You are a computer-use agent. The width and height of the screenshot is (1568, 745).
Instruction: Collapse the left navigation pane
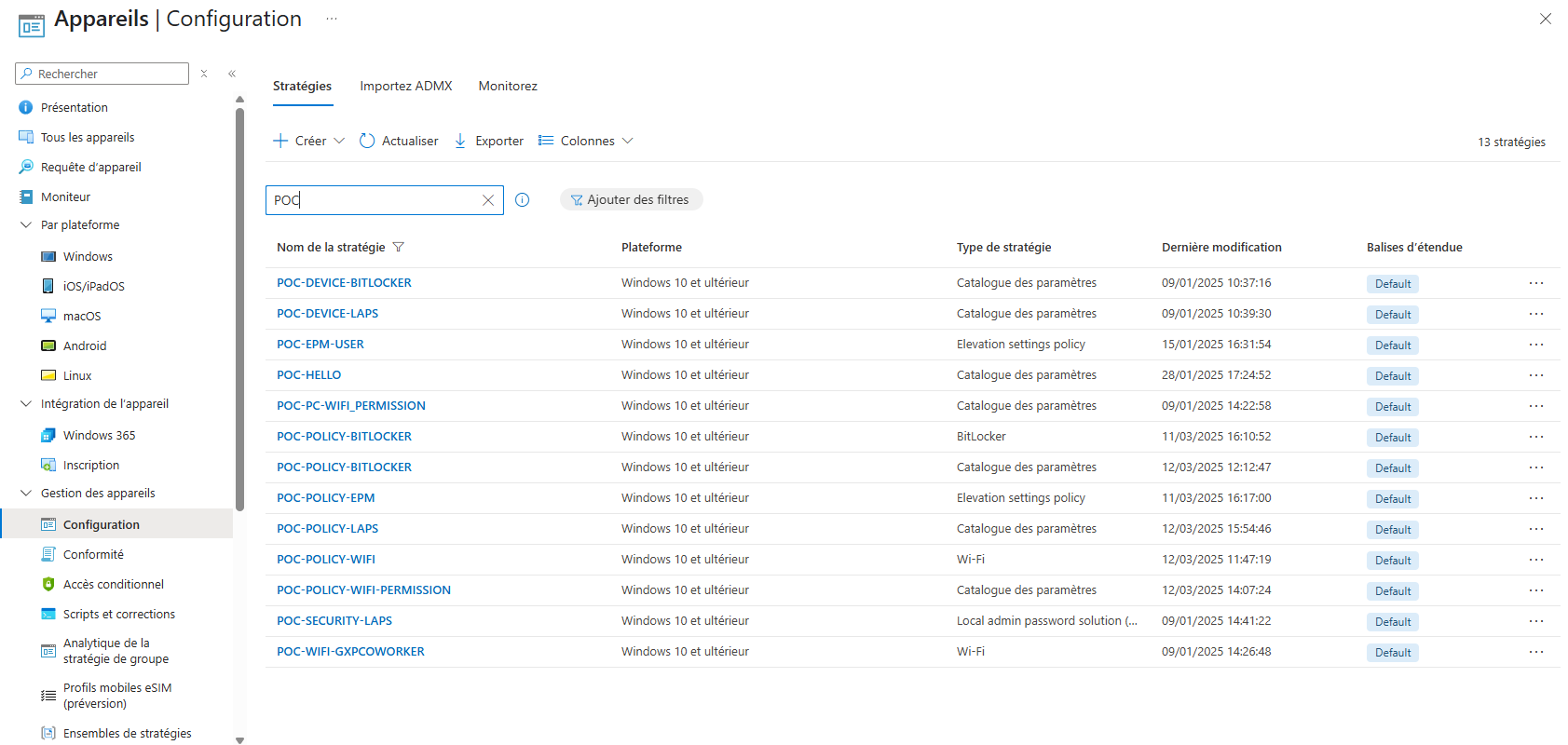232,74
